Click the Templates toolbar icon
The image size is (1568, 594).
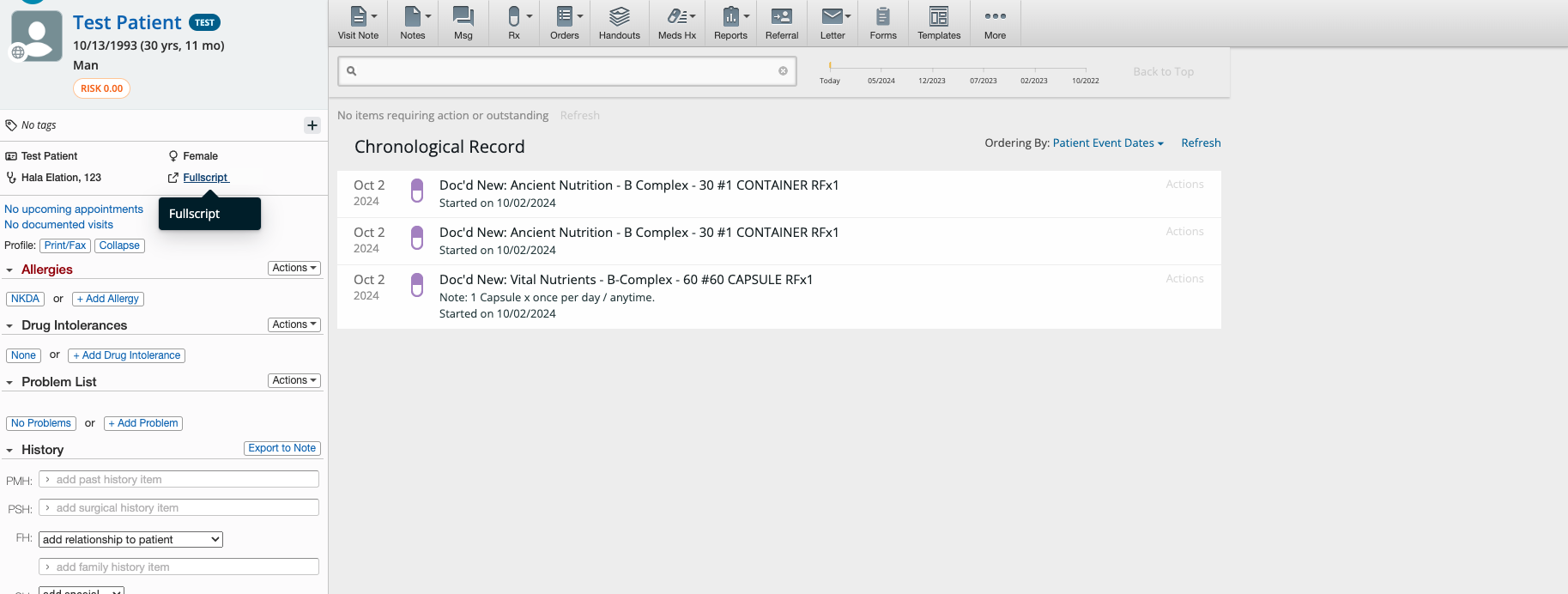pos(938,23)
